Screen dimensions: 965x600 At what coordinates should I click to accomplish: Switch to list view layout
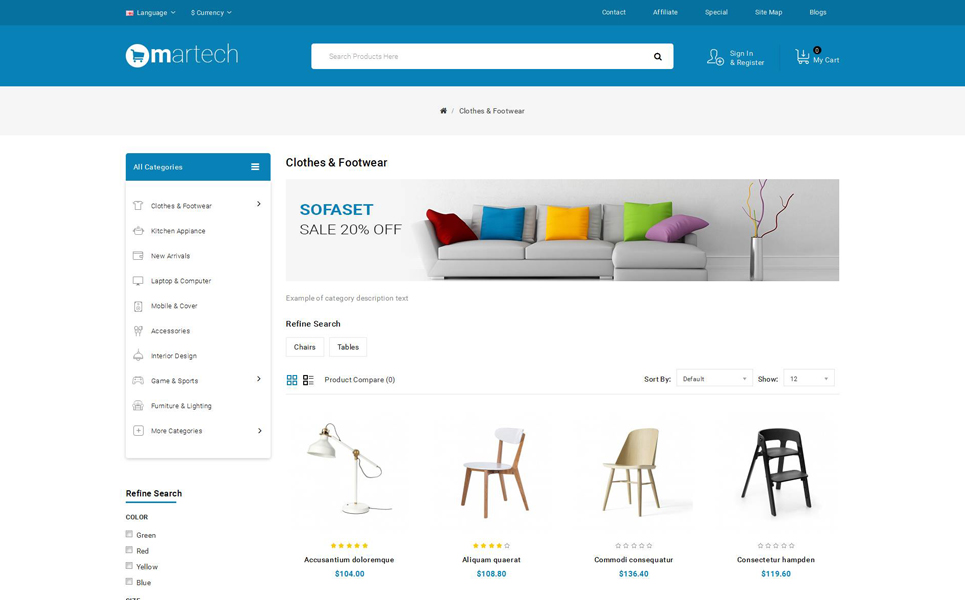point(308,380)
